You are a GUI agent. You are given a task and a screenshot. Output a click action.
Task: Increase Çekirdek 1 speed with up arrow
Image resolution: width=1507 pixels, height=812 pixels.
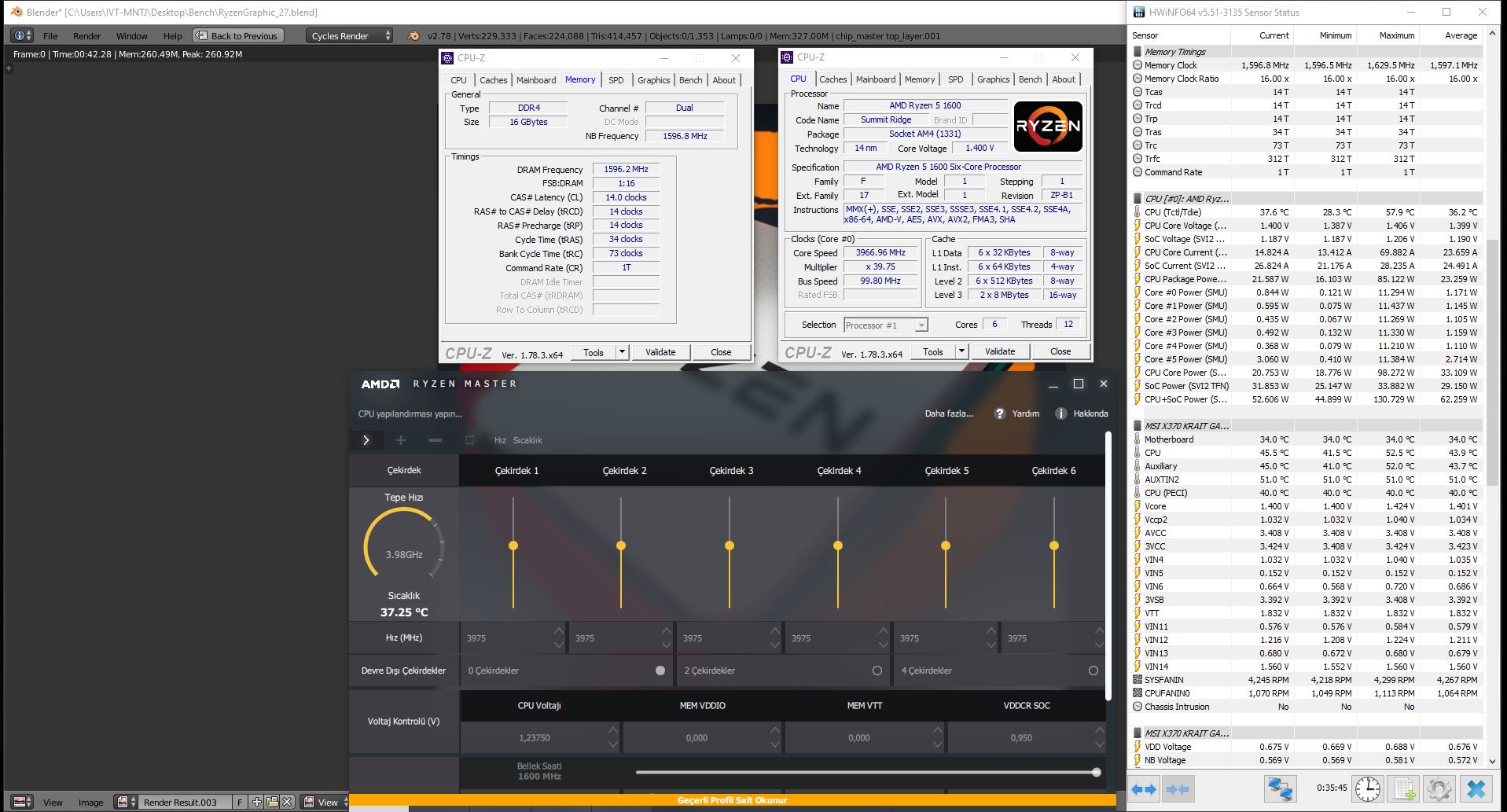pos(559,631)
